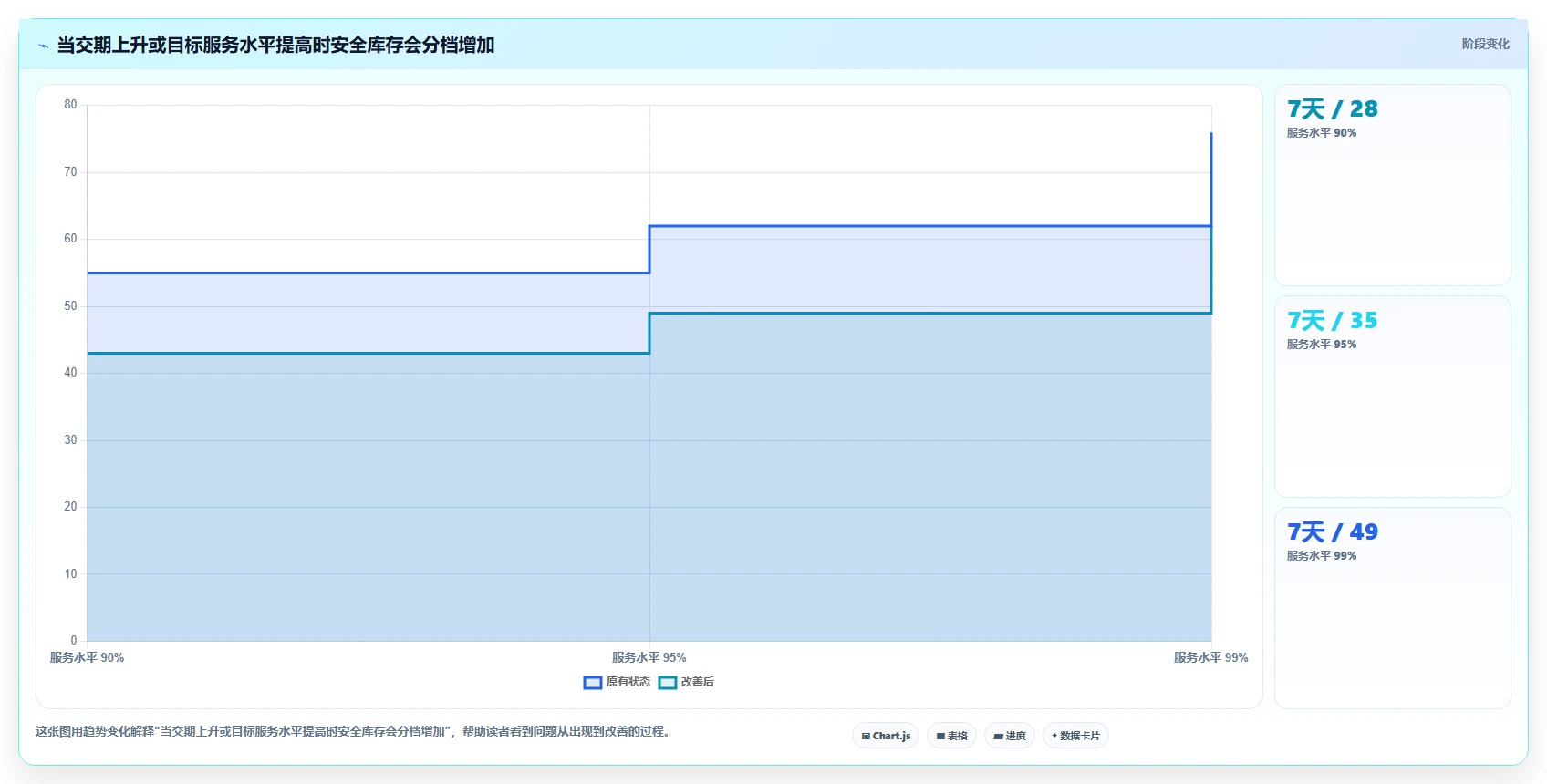Click the description text below the chart
This screenshot has height=784, width=1547.
coord(355,731)
